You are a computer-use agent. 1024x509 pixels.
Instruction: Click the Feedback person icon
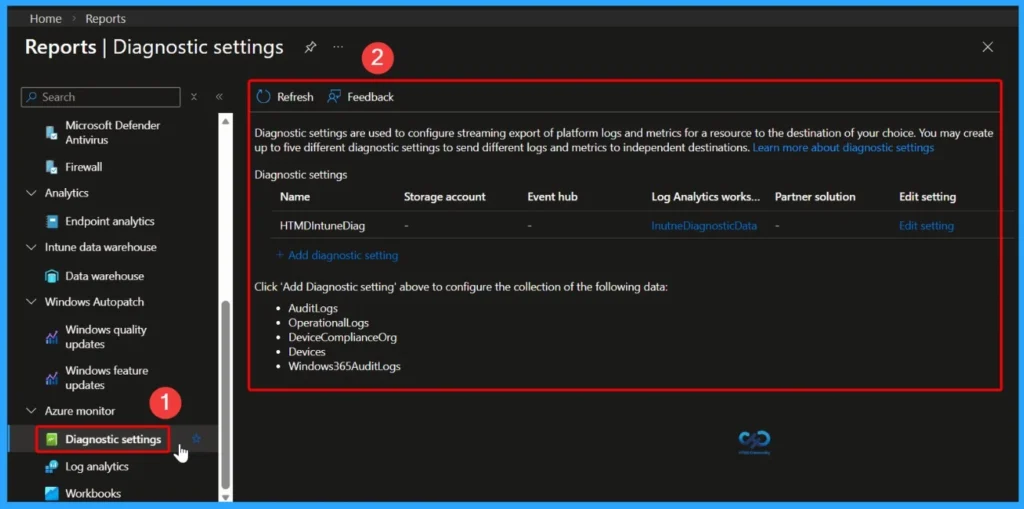click(x=334, y=97)
